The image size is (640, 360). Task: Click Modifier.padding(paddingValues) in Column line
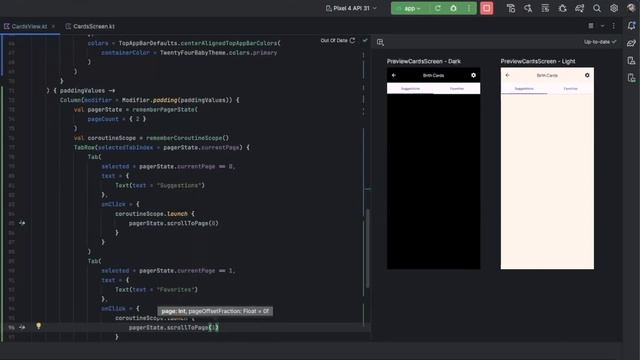tap(177, 100)
